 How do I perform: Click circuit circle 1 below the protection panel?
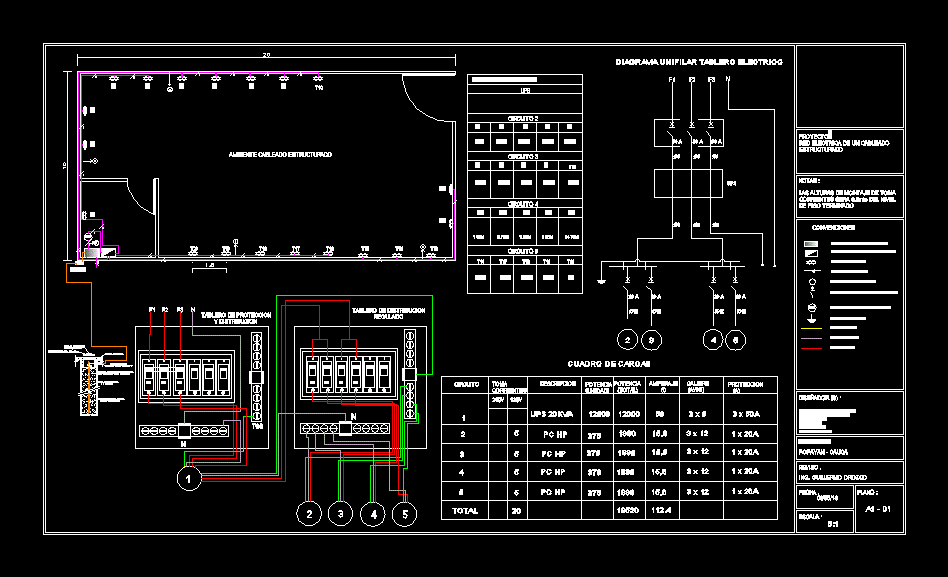point(186,480)
